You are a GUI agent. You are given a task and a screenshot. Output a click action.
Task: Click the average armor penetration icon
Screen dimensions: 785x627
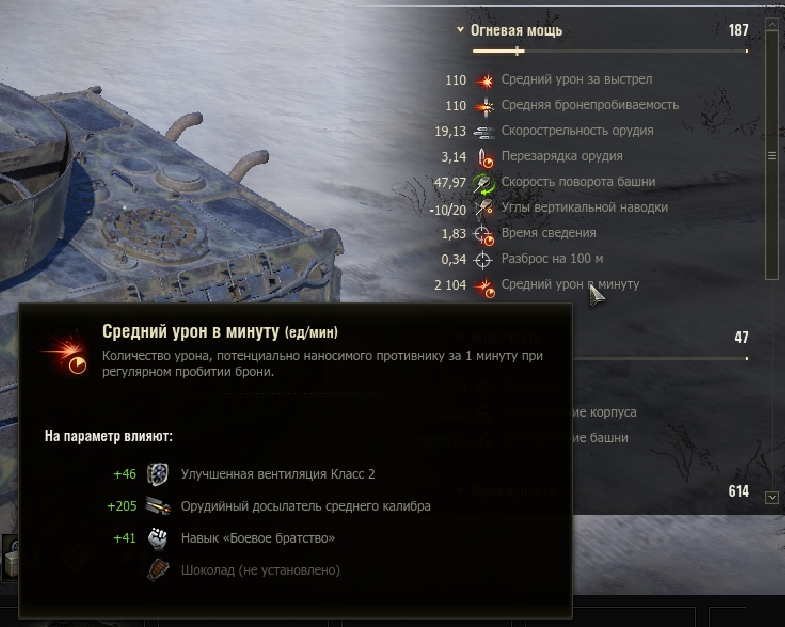pyautogui.click(x=484, y=106)
